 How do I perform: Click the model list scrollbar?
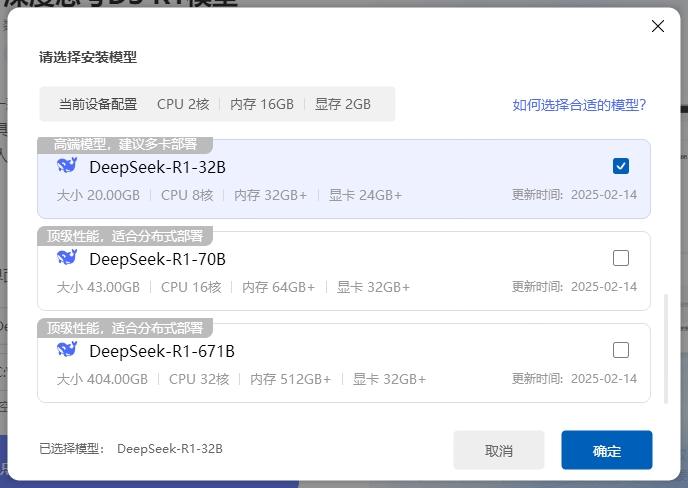coord(666,349)
